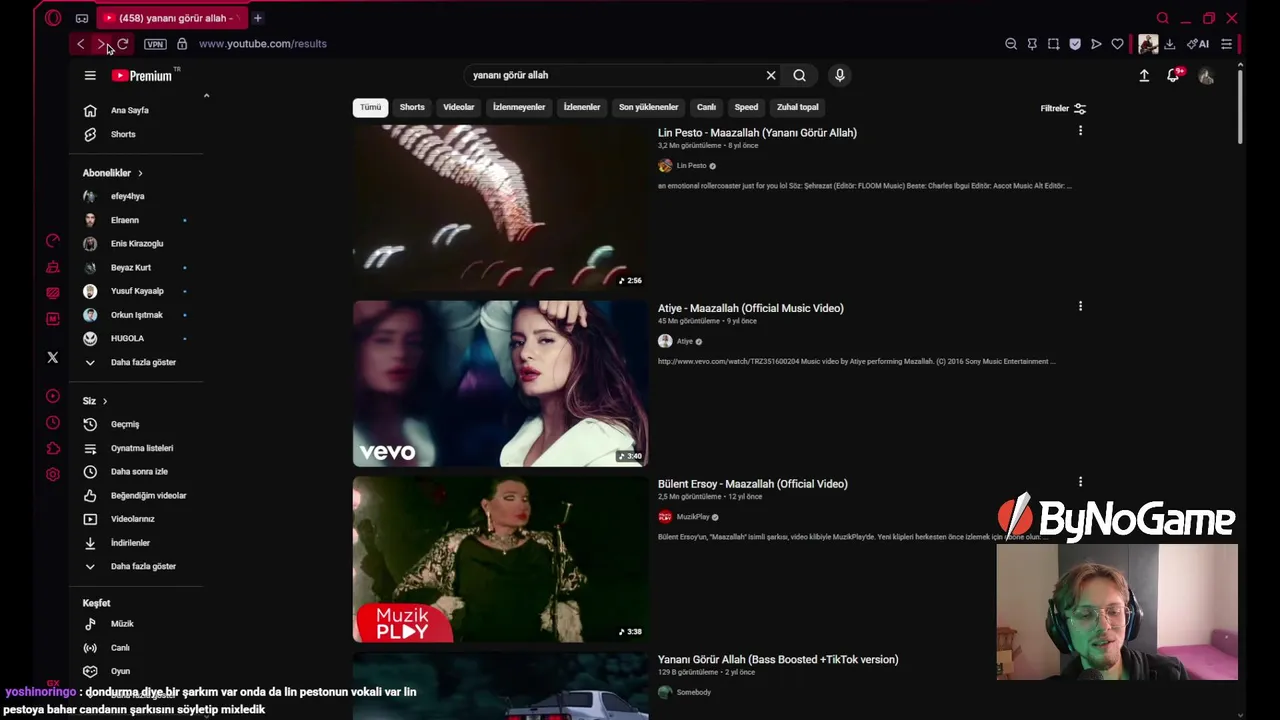
Task: Open Daha sonra izle list
Action: coord(137,471)
